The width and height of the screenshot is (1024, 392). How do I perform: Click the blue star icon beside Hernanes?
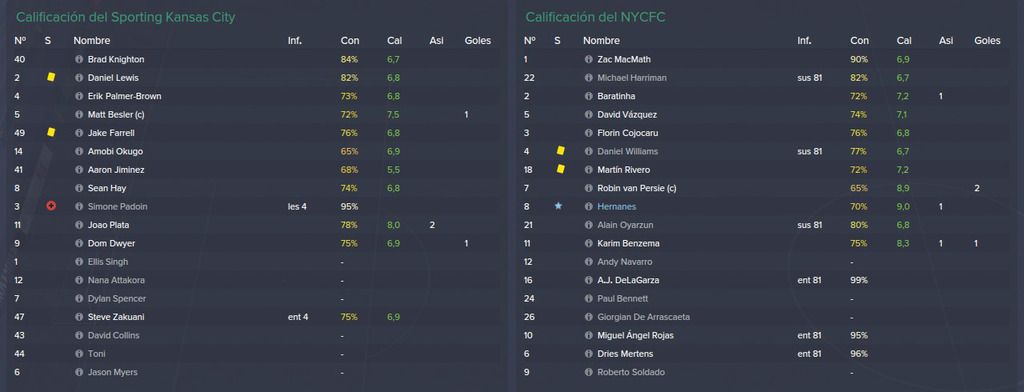coord(558,206)
